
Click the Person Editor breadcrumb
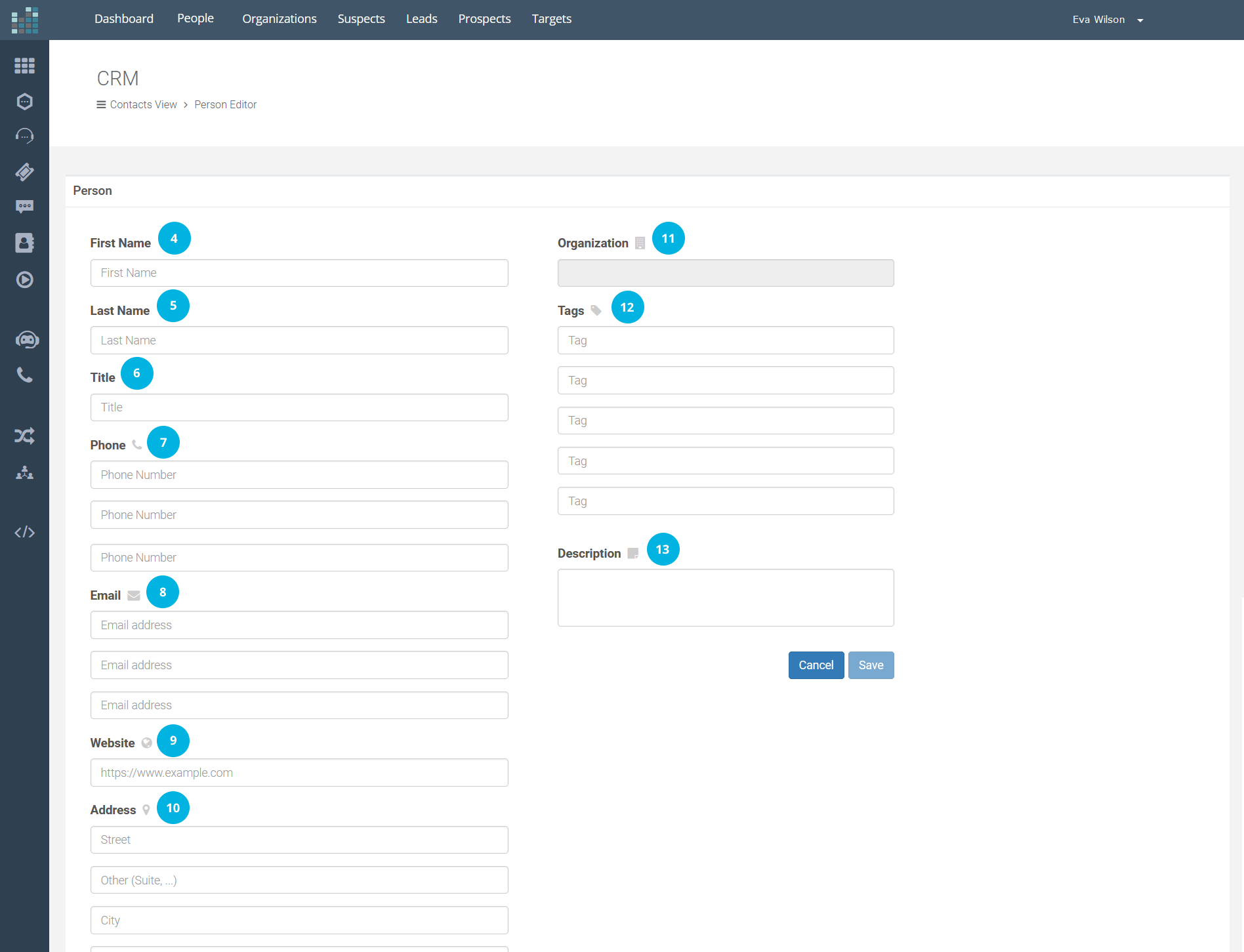coord(226,104)
